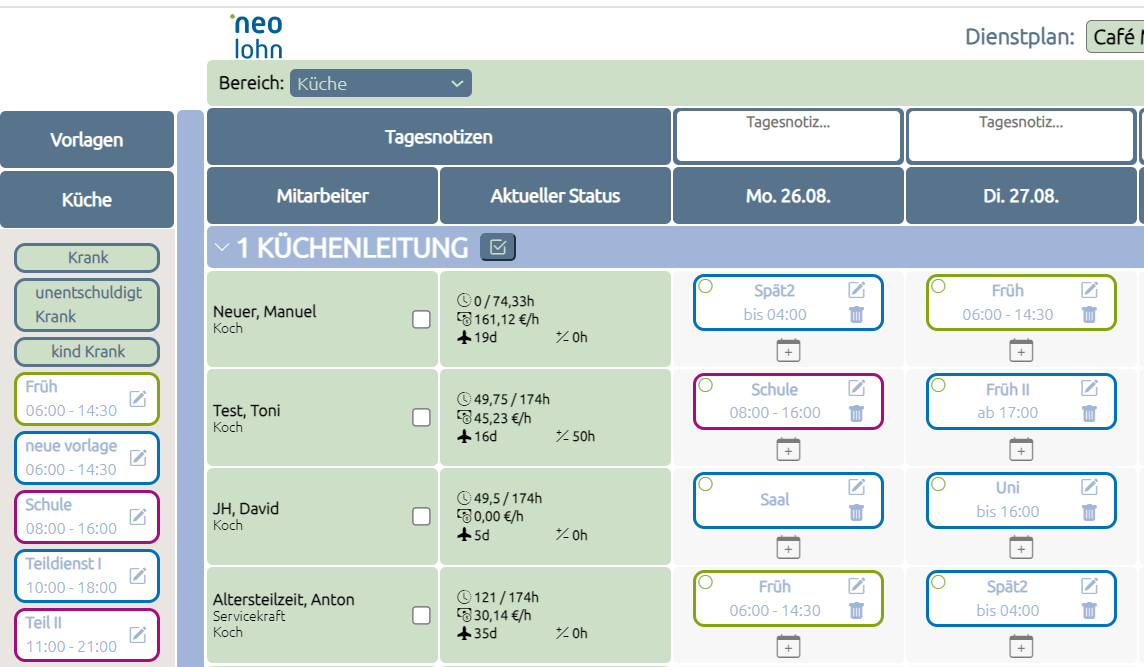Choose the Krank template button

click(87, 258)
